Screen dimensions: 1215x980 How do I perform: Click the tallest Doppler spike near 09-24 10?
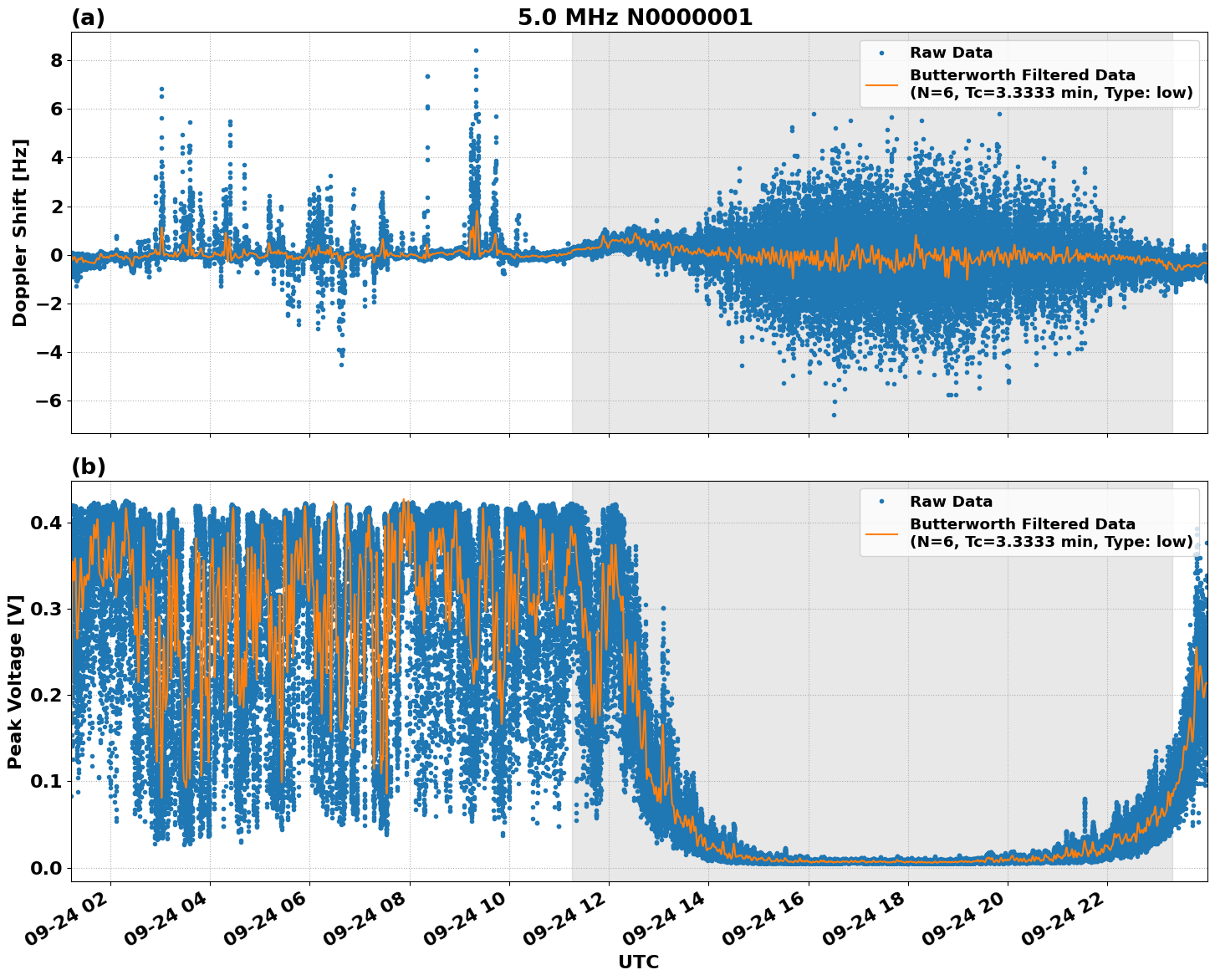tap(474, 50)
